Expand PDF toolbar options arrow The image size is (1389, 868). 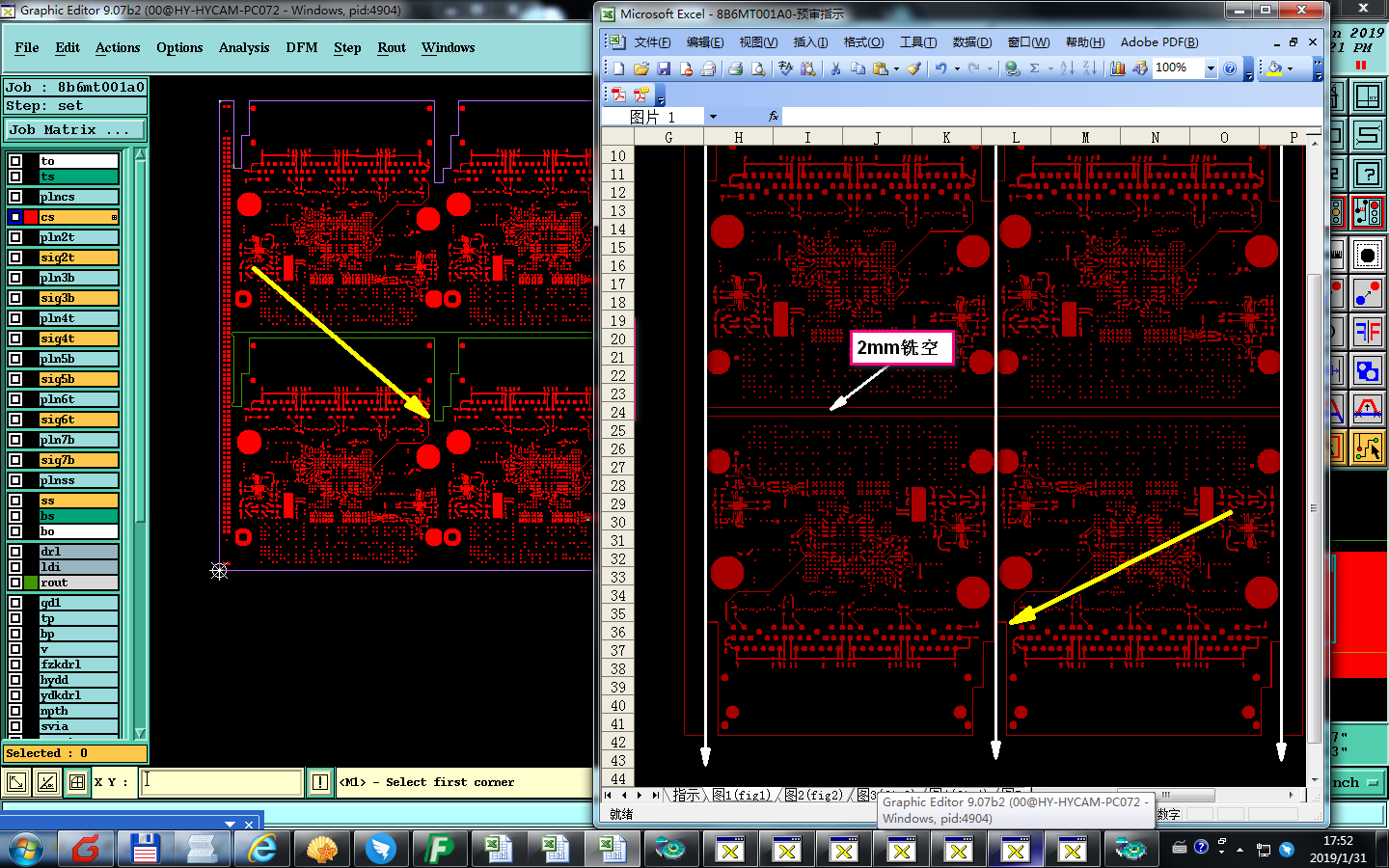661,96
